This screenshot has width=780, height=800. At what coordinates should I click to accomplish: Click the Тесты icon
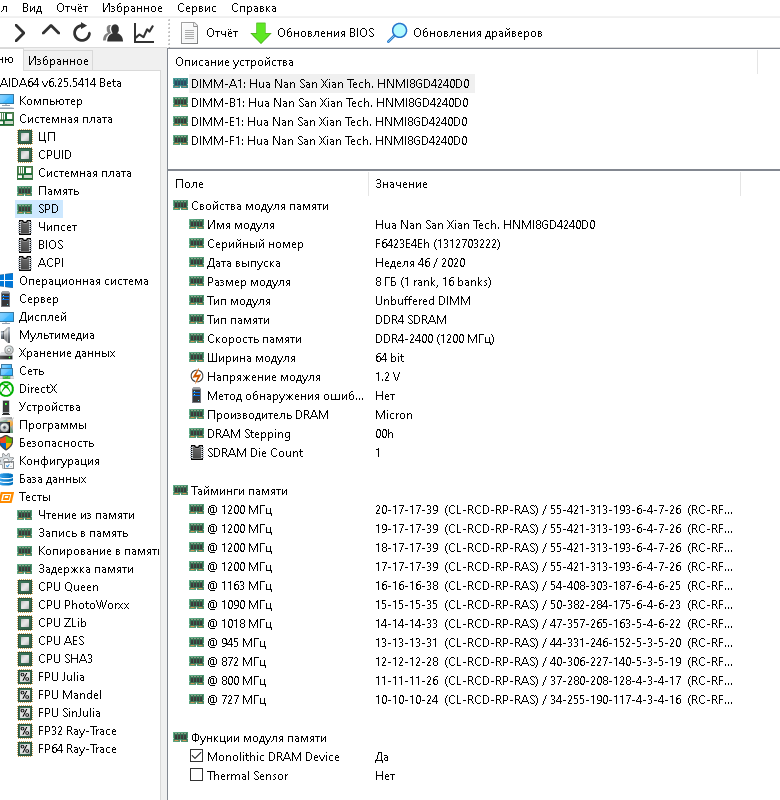coord(7,497)
